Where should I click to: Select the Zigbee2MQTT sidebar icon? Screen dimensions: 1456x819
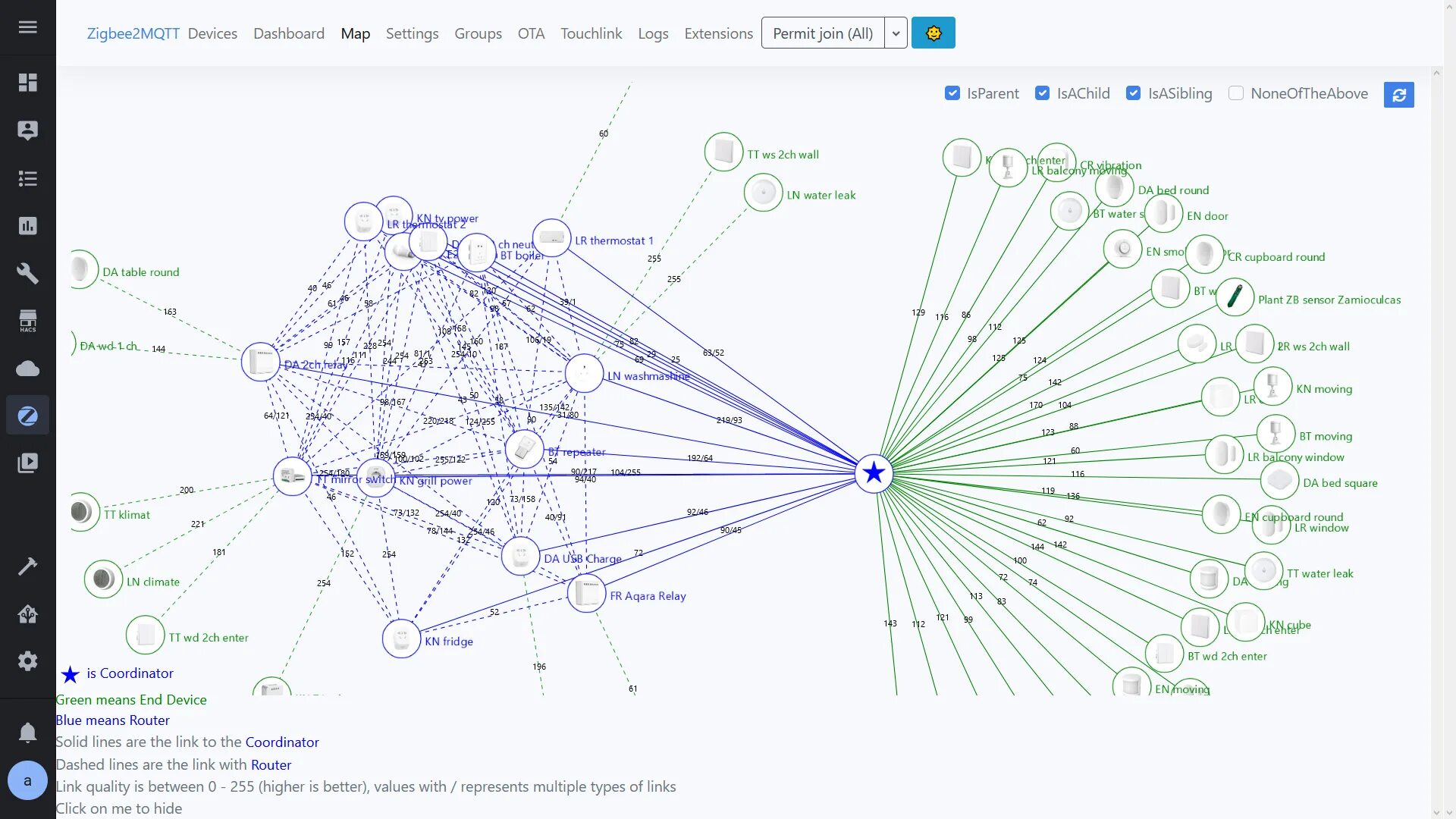click(x=27, y=416)
